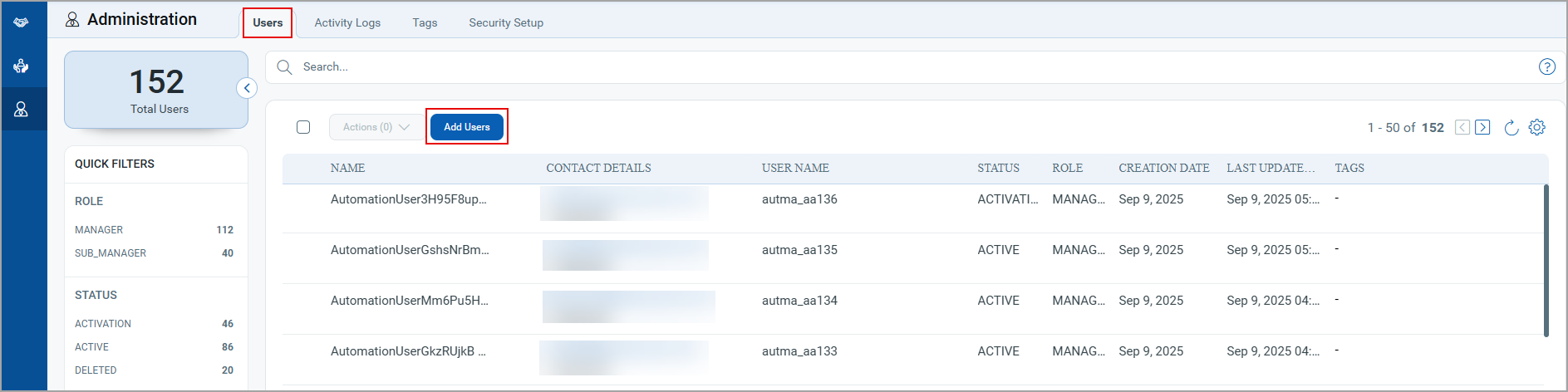The width and height of the screenshot is (1568, 392).
Task: Click username autma_aa133
Action: pos(799,351)
